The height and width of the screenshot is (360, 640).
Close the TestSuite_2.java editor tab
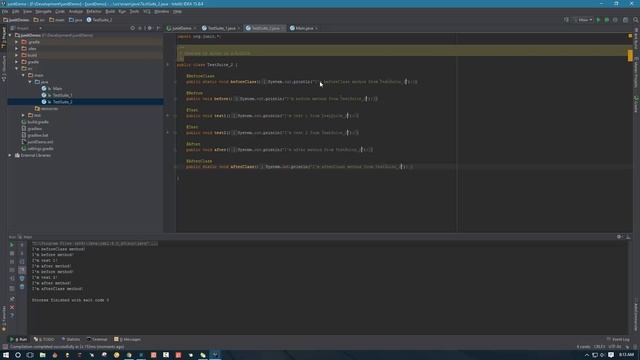pyautogui.click(x=283, y=28)
